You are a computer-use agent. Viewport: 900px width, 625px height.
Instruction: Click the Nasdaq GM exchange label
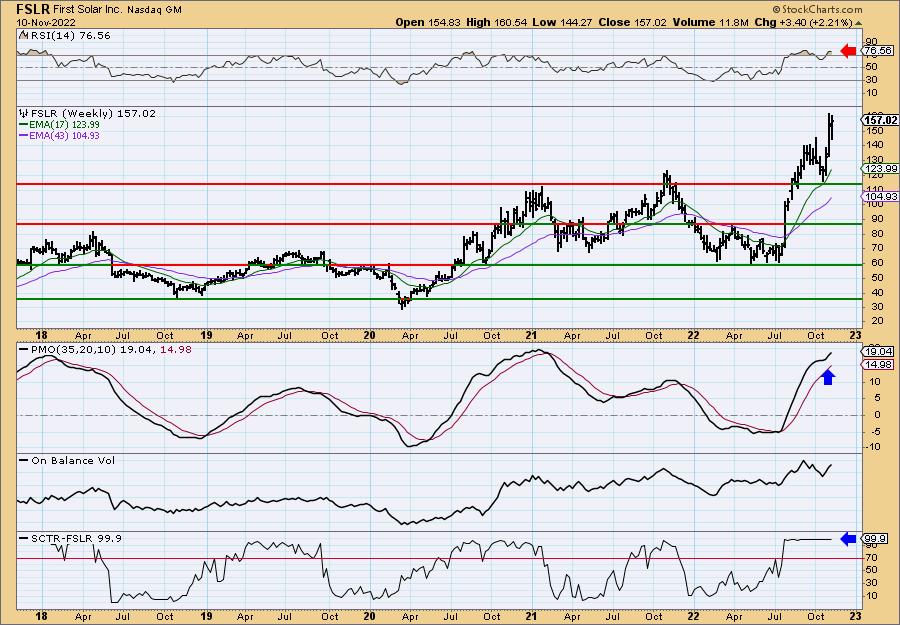pyautogui.click(x=152, y=10)
